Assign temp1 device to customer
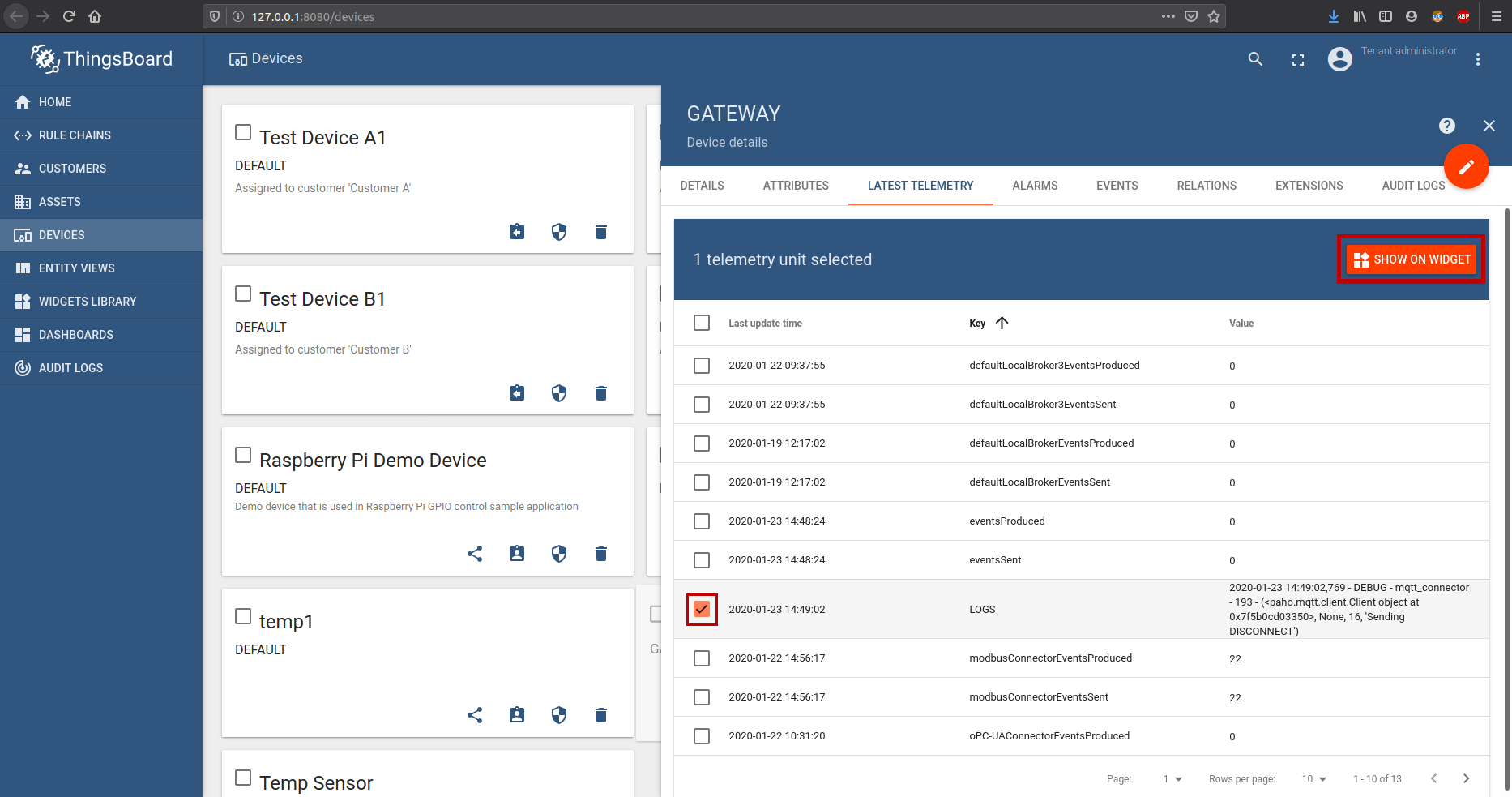The width and height of the screenshot is (1512, 797). (517, 715)
